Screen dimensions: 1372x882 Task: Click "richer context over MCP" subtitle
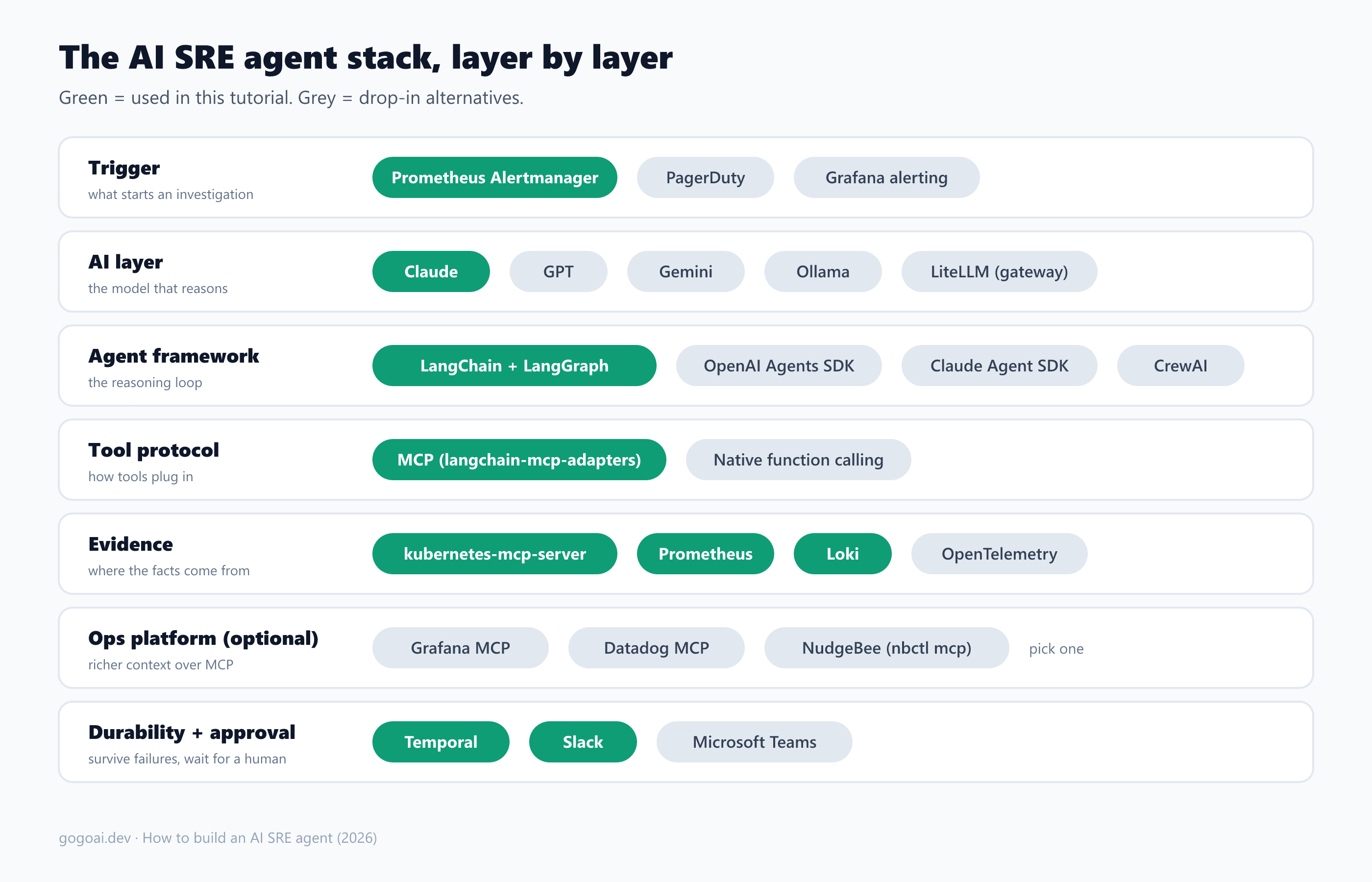point(161,665)
